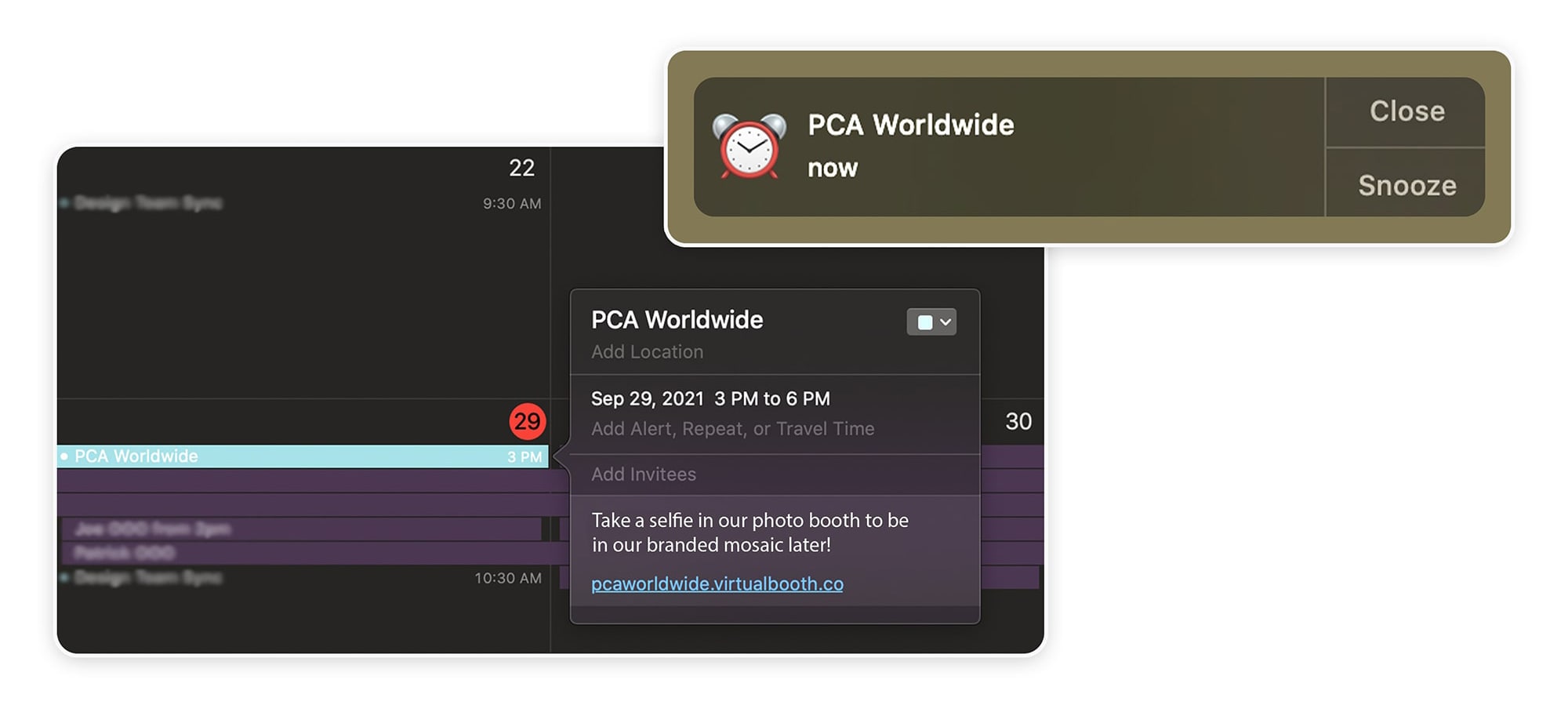Select date 22 in the calendar
This screenshot has width=1568, height=716.
tap(521, 168)
